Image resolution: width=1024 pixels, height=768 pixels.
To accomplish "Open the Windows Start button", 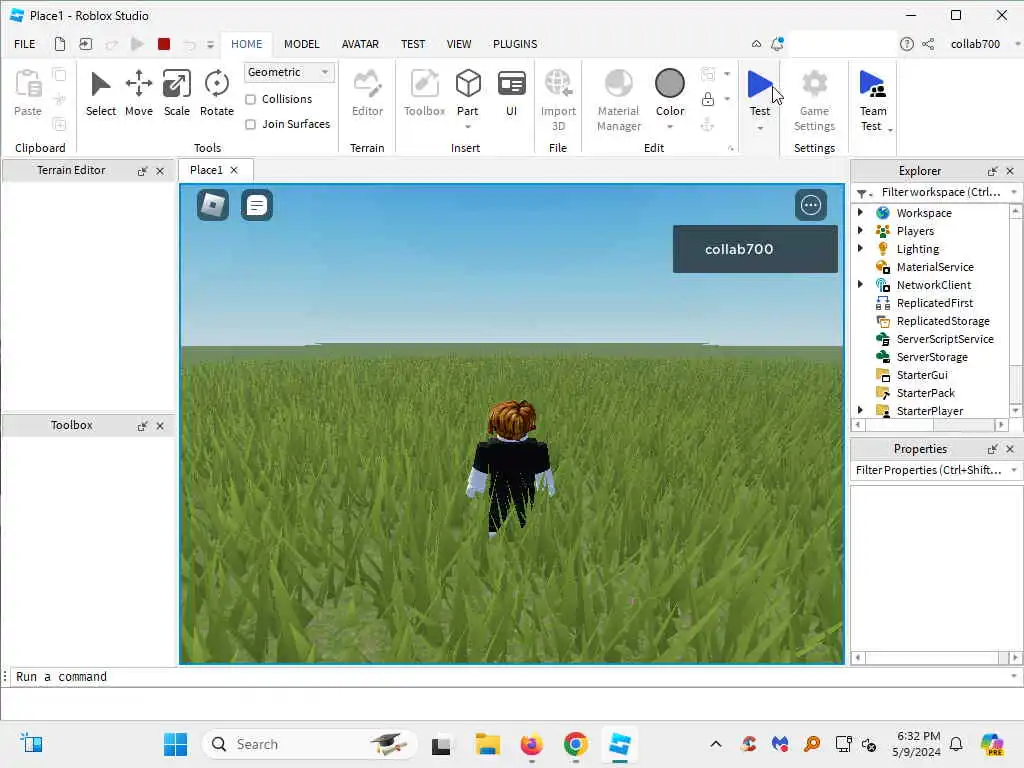I will (x=175, y=744).
